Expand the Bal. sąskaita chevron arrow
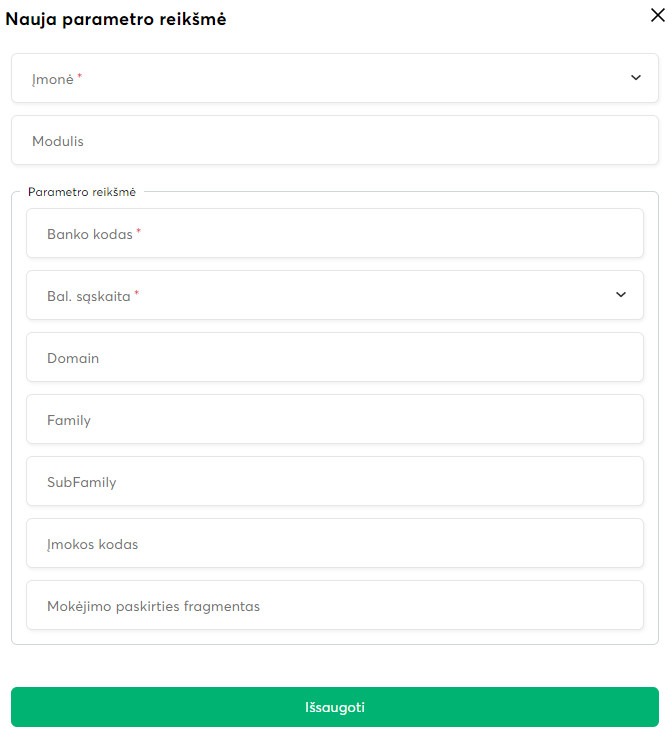Image resolution: width=668 pixels, height=737 pixels. pos(621,295)
